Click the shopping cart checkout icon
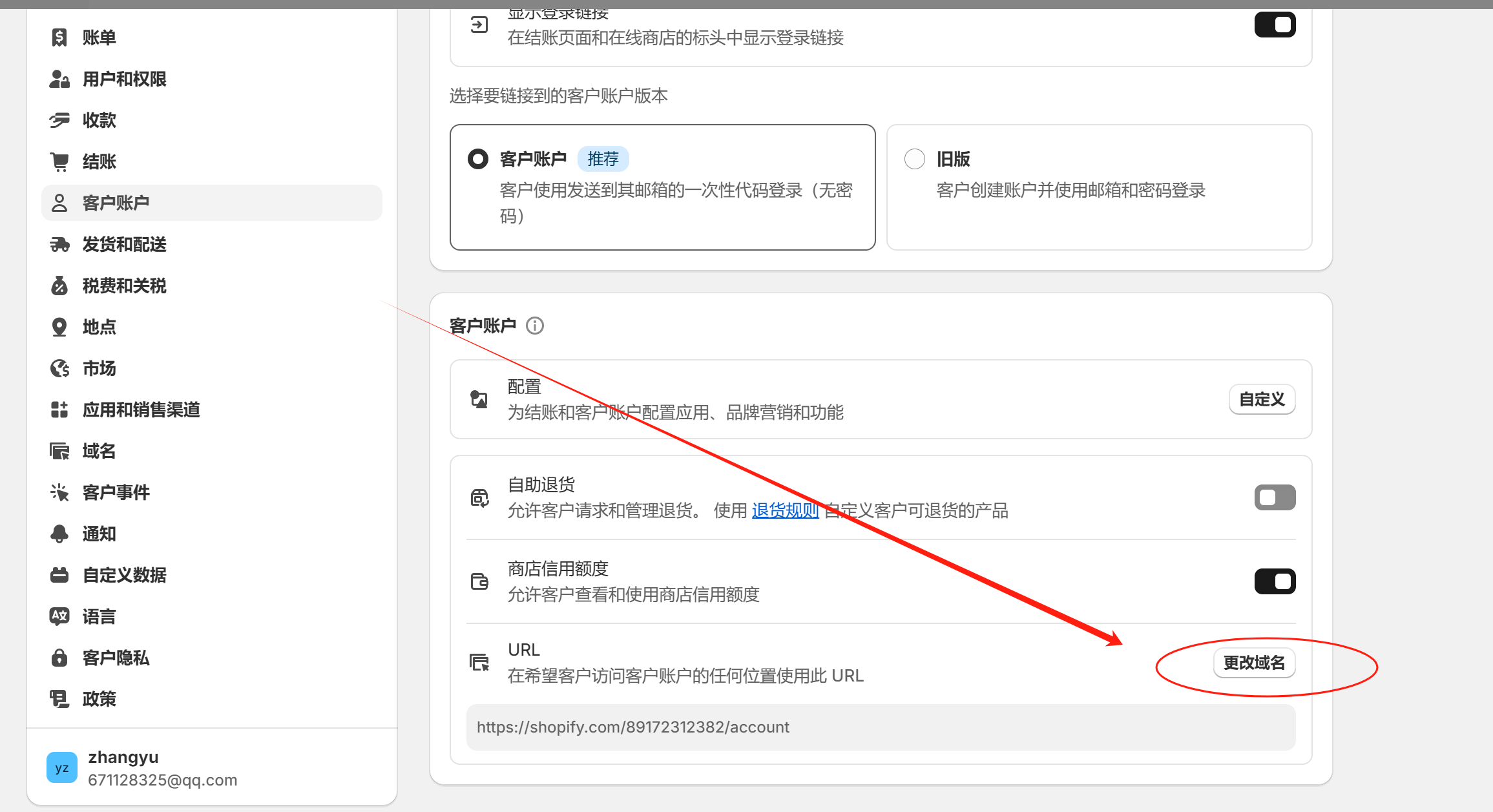This screenshot has width=1493, height=812. click(x=59, y=161)
